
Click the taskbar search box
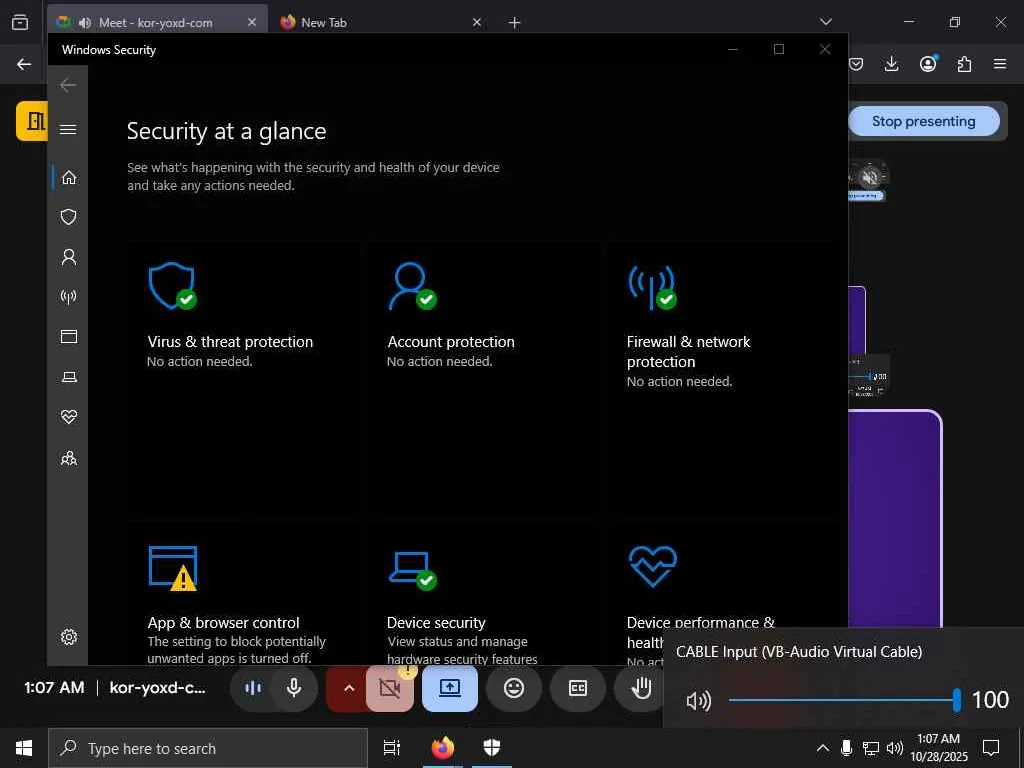[x=208, y=748]
